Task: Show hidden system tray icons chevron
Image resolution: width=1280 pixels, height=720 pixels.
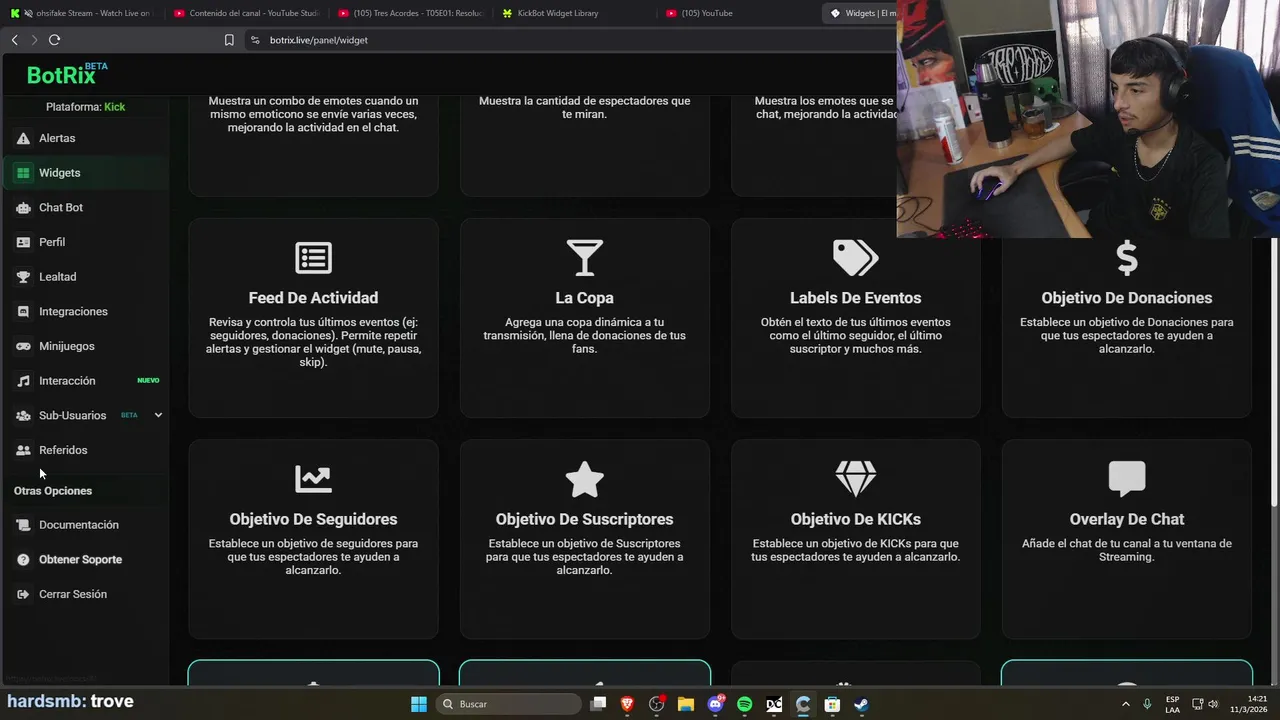Action: pyautogui.click(x=1125, y=704)
